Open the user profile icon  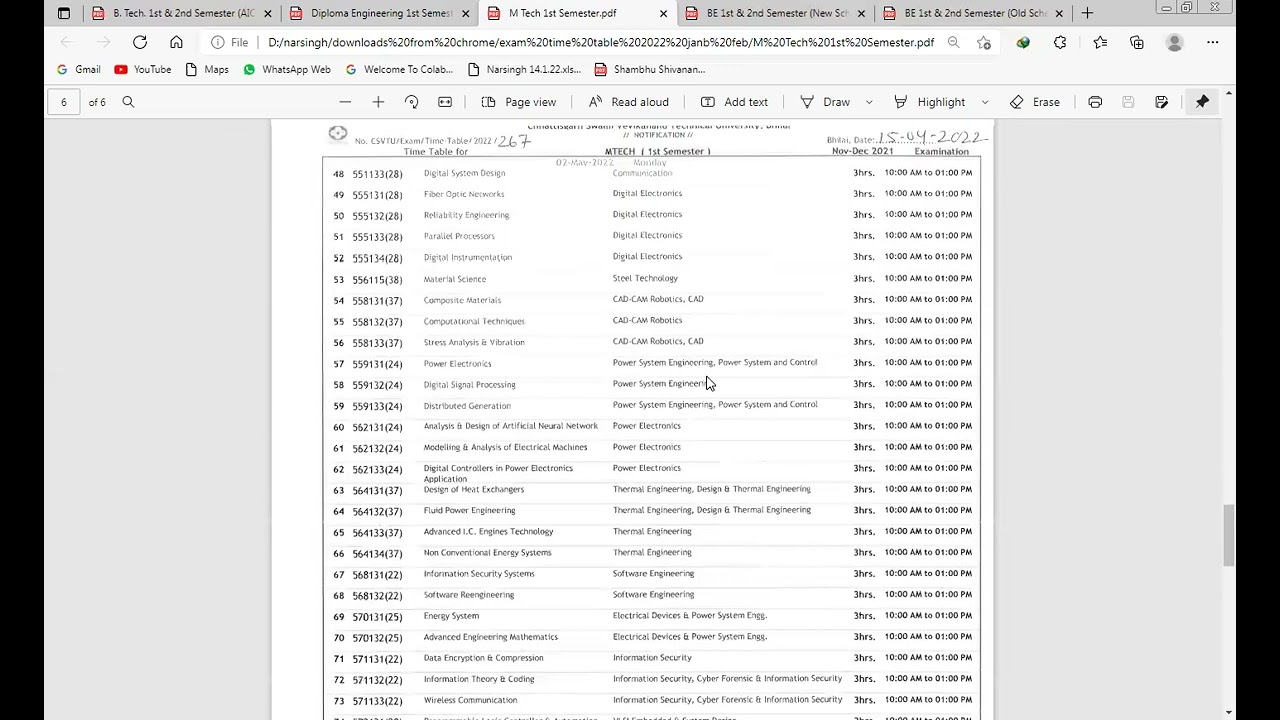coord(1175,42)
